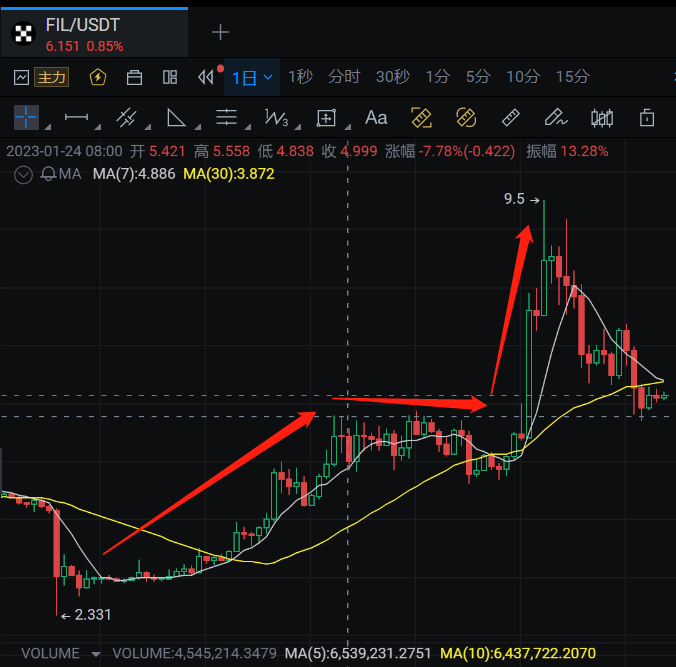Viewport: 676px width, 667px height.
Task: Toggle the 主力 indicator badge
Action: [51, 77]
